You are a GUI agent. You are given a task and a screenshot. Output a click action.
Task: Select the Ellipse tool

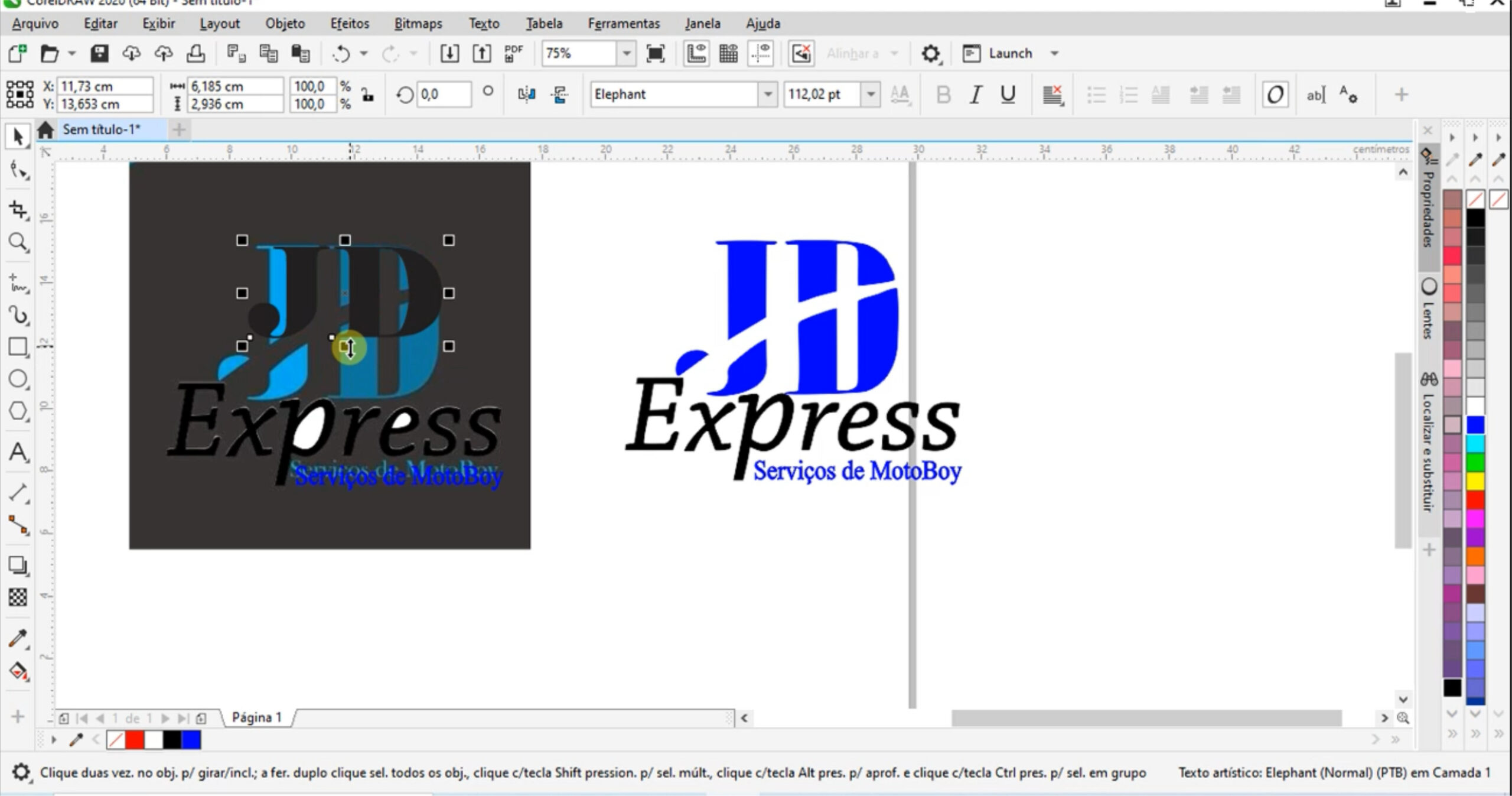tap(18, 379)
